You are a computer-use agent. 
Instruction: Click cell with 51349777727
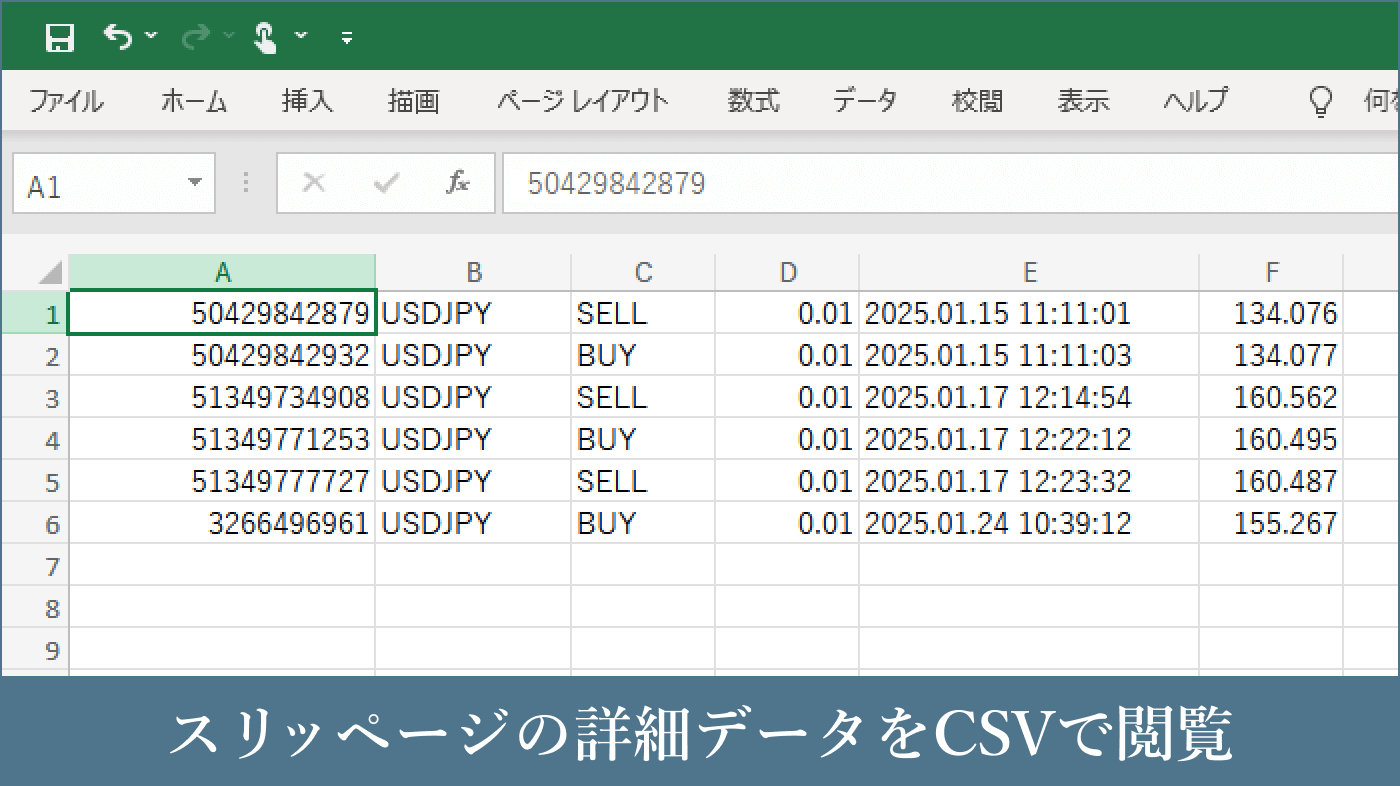pos(222,481)
